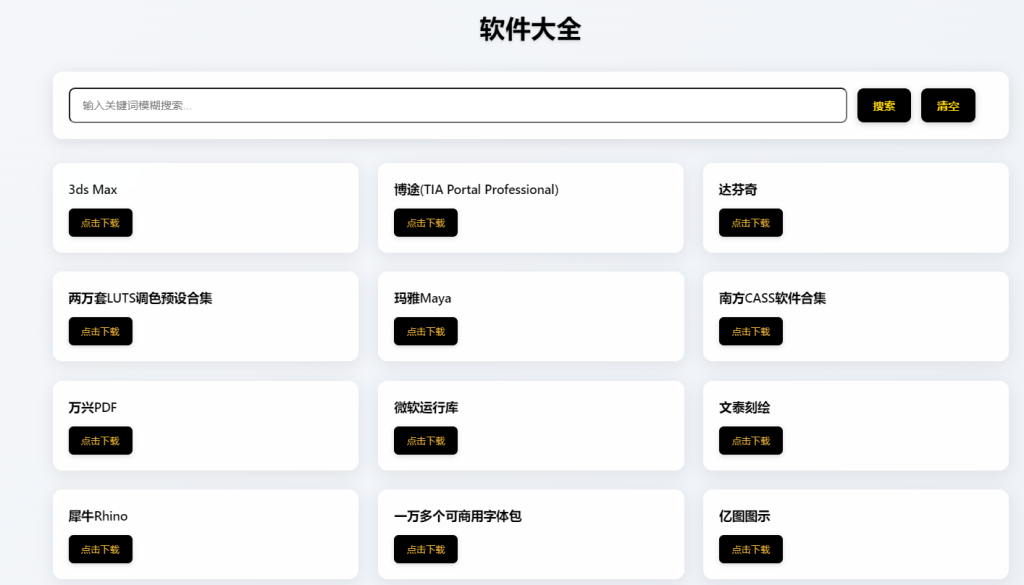Screen dimensions: 1024x585
Task: Click the 玛雅Maya card title
Action: point(423,298)
